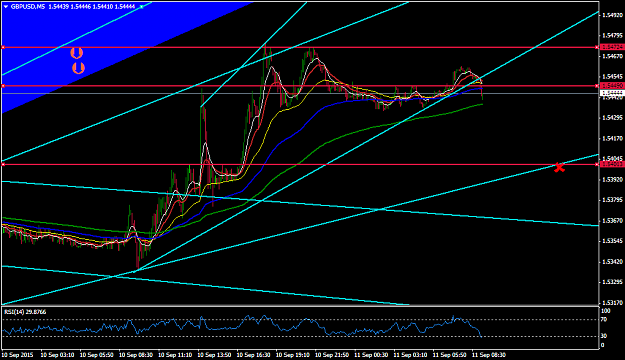
Task: Select the GBPUSD,M5 symbol title text
Action: [x=28, y=7]
